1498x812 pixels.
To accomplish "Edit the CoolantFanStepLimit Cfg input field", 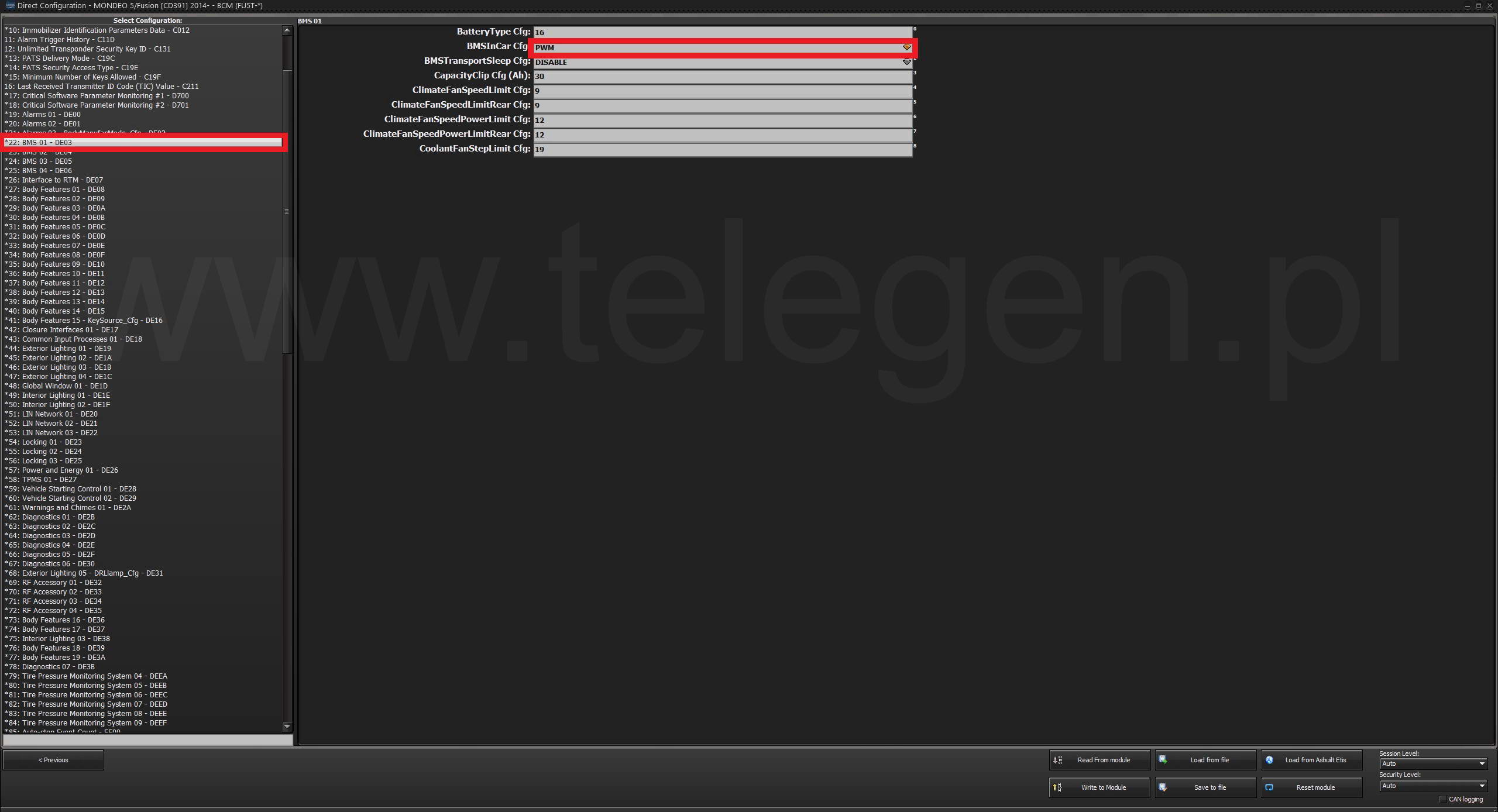I will pyautogui.click(x=722, y=148).
